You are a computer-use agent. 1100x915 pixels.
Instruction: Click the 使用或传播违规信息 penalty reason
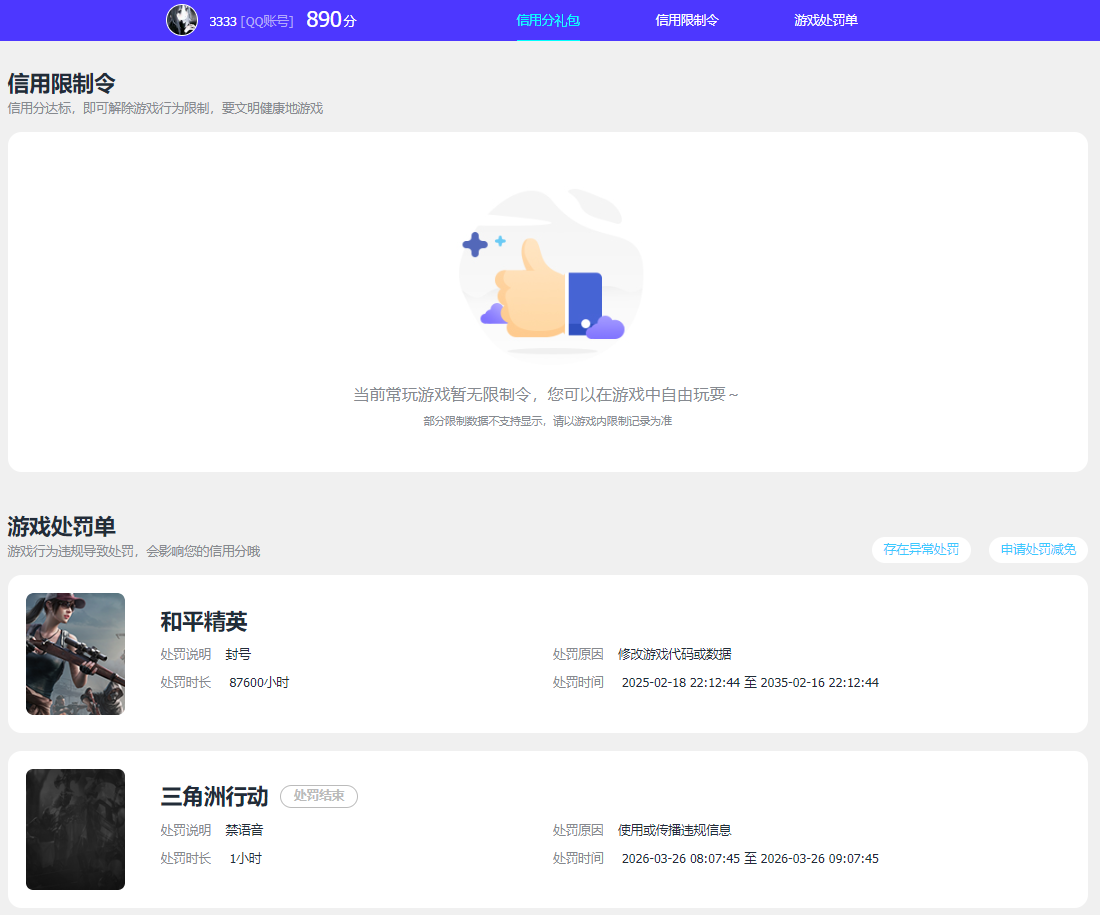pos(674,830)
